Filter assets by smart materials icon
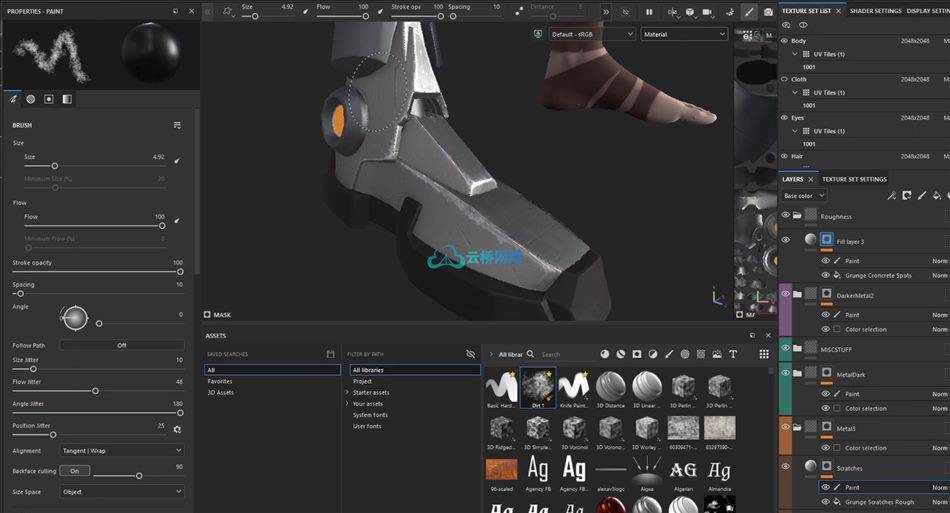This screenshot has width=950, height=513. click(620, 354)
